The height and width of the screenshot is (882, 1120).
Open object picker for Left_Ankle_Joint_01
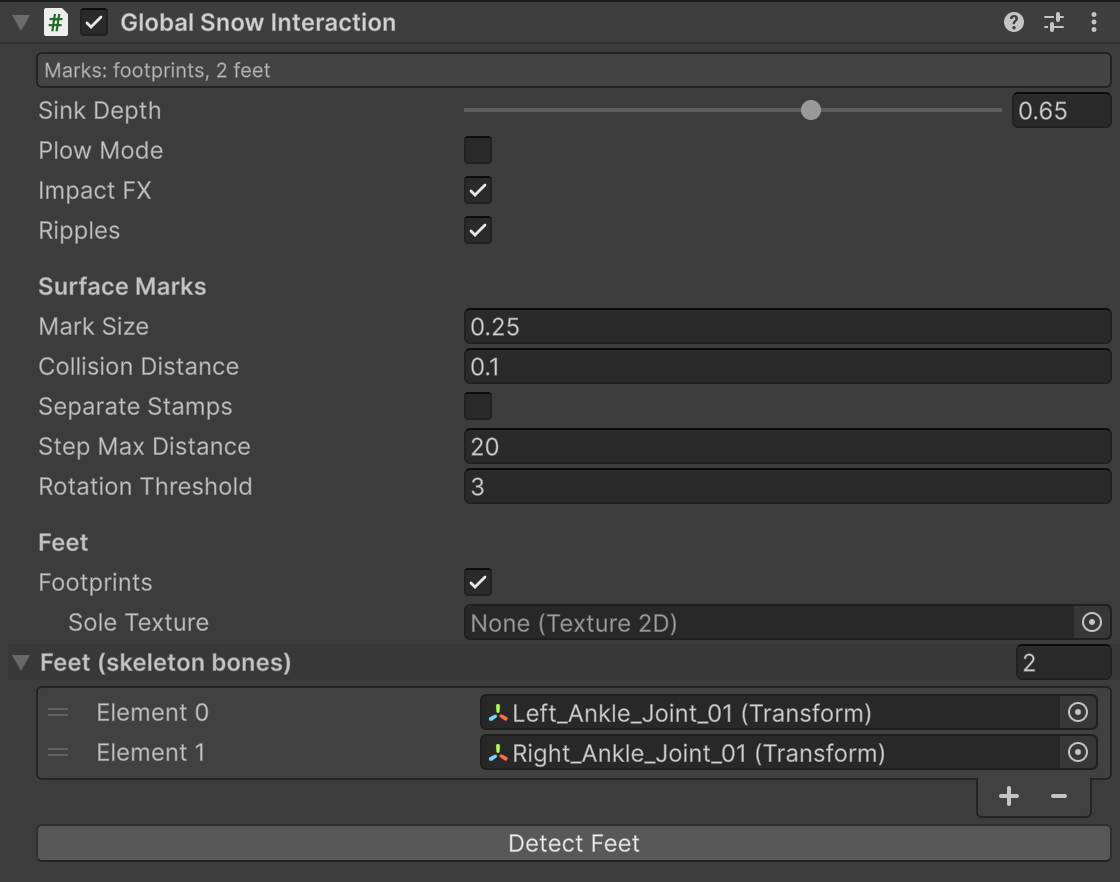coord(1077,712)
